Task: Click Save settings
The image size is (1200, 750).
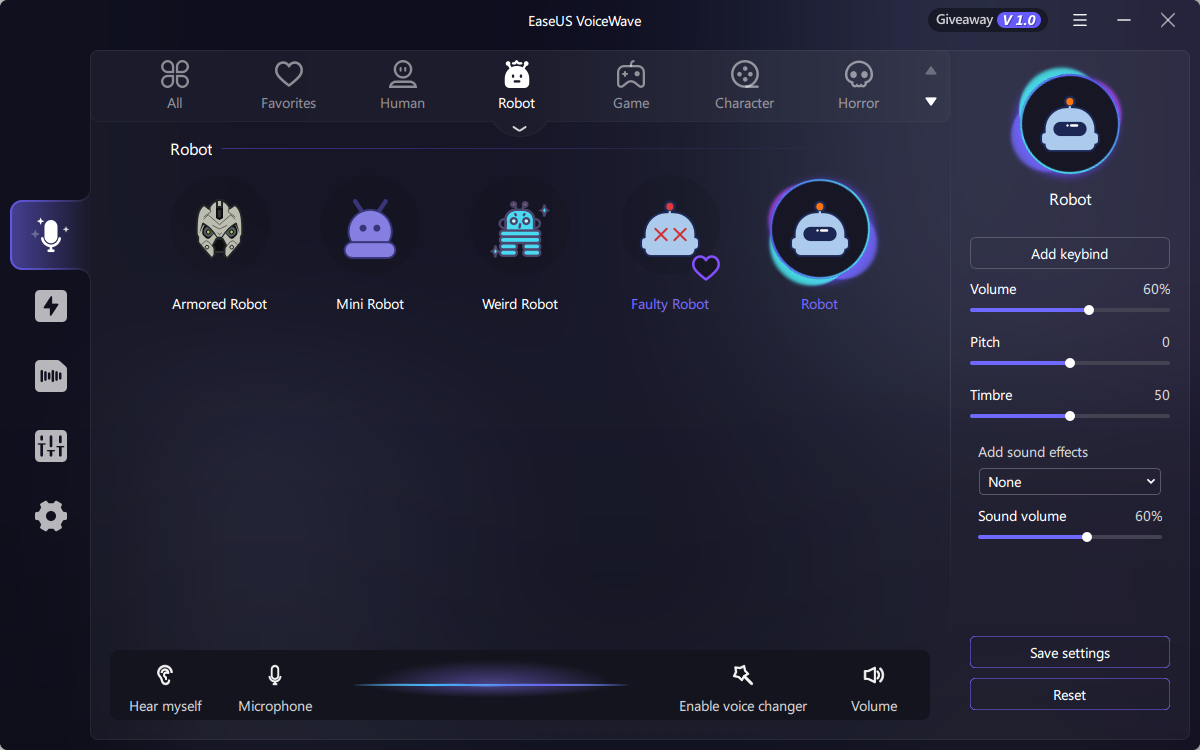Action: 1070,653
